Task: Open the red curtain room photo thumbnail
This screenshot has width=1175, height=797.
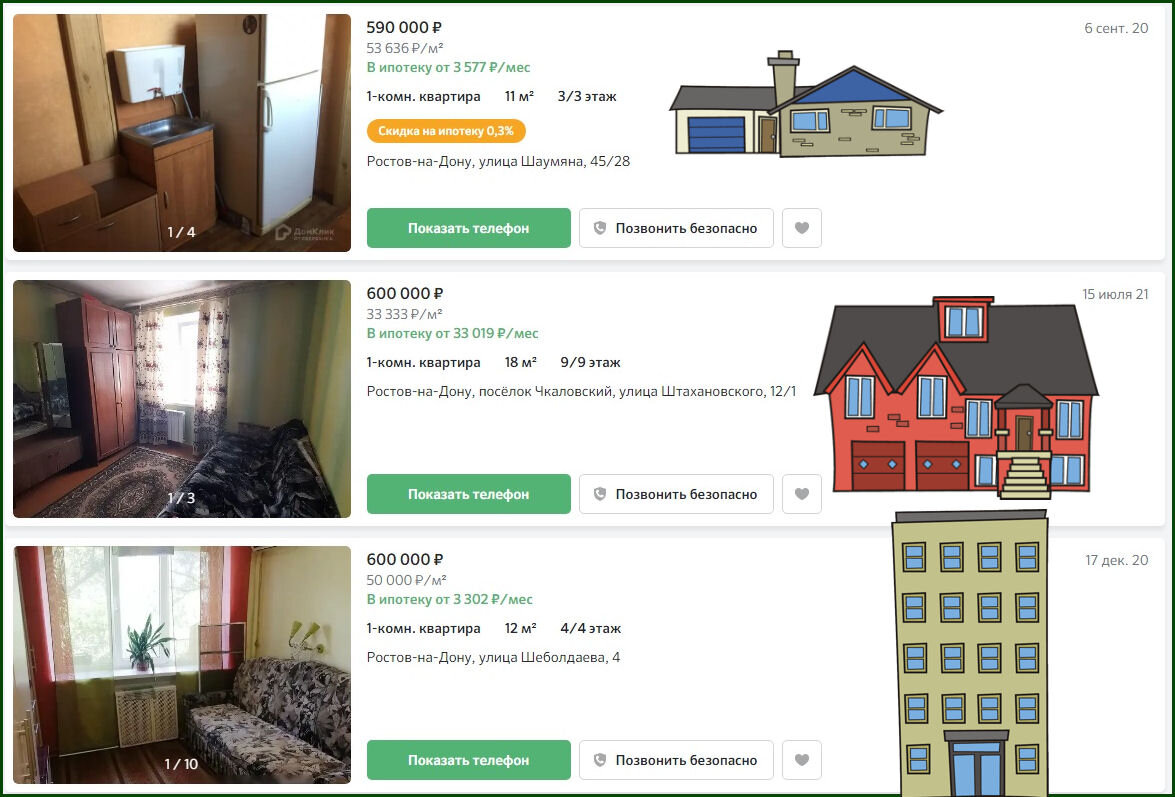Action: pos(181,664)
